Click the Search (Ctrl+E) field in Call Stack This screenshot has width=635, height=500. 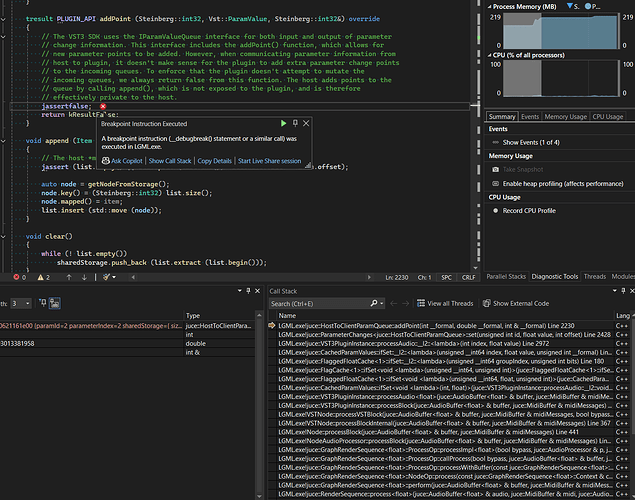click(x=319, y=303)
